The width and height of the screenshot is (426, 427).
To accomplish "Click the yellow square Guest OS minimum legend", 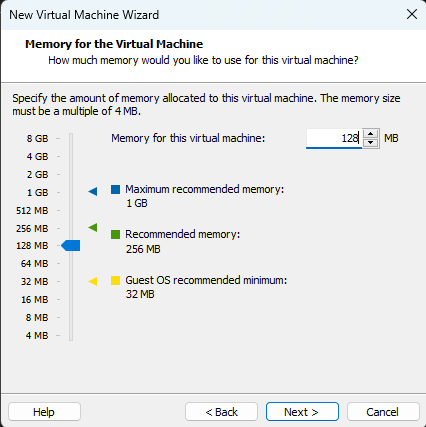I will 115,280.
